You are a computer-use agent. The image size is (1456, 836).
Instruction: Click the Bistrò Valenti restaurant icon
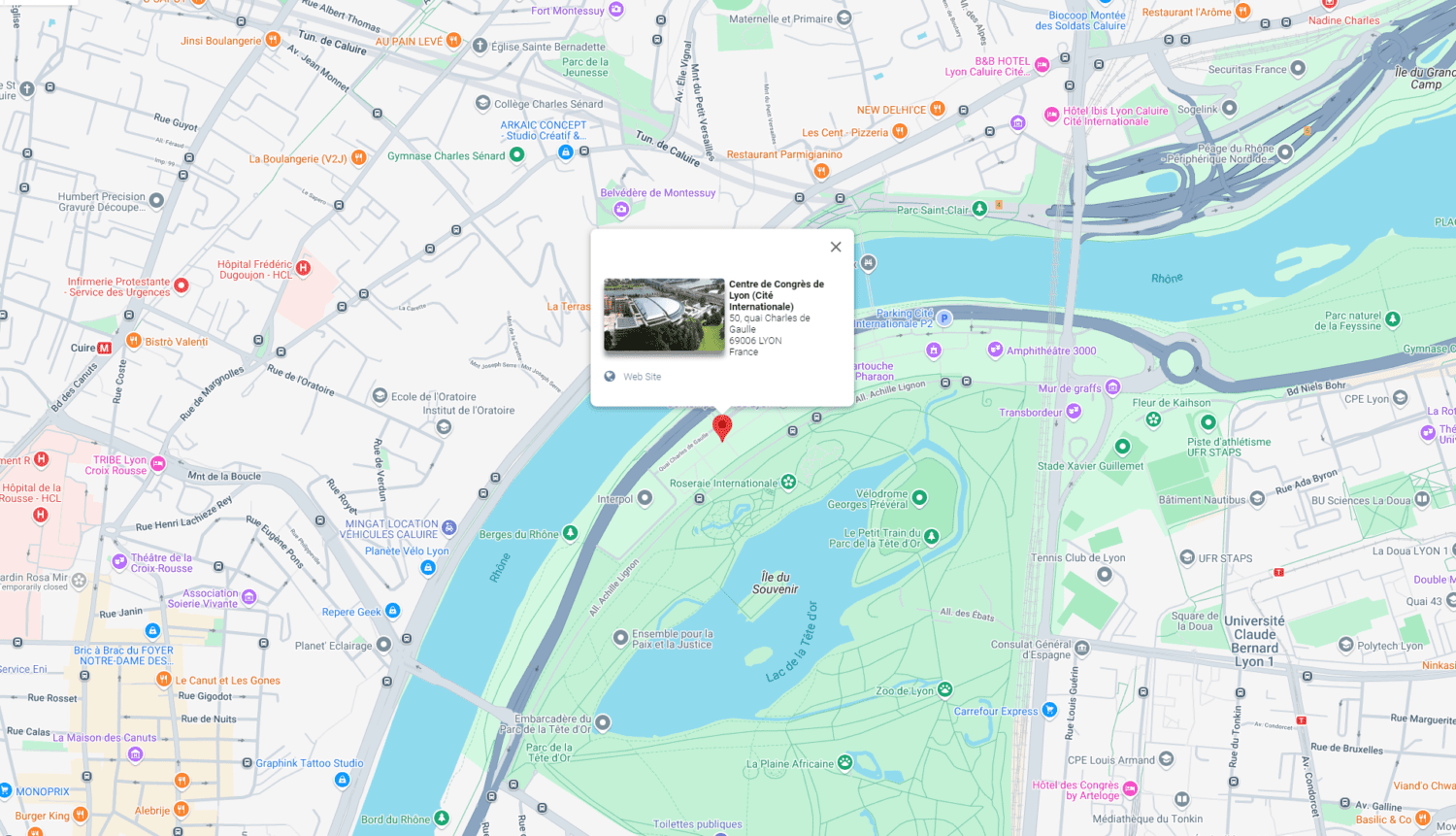134,341
